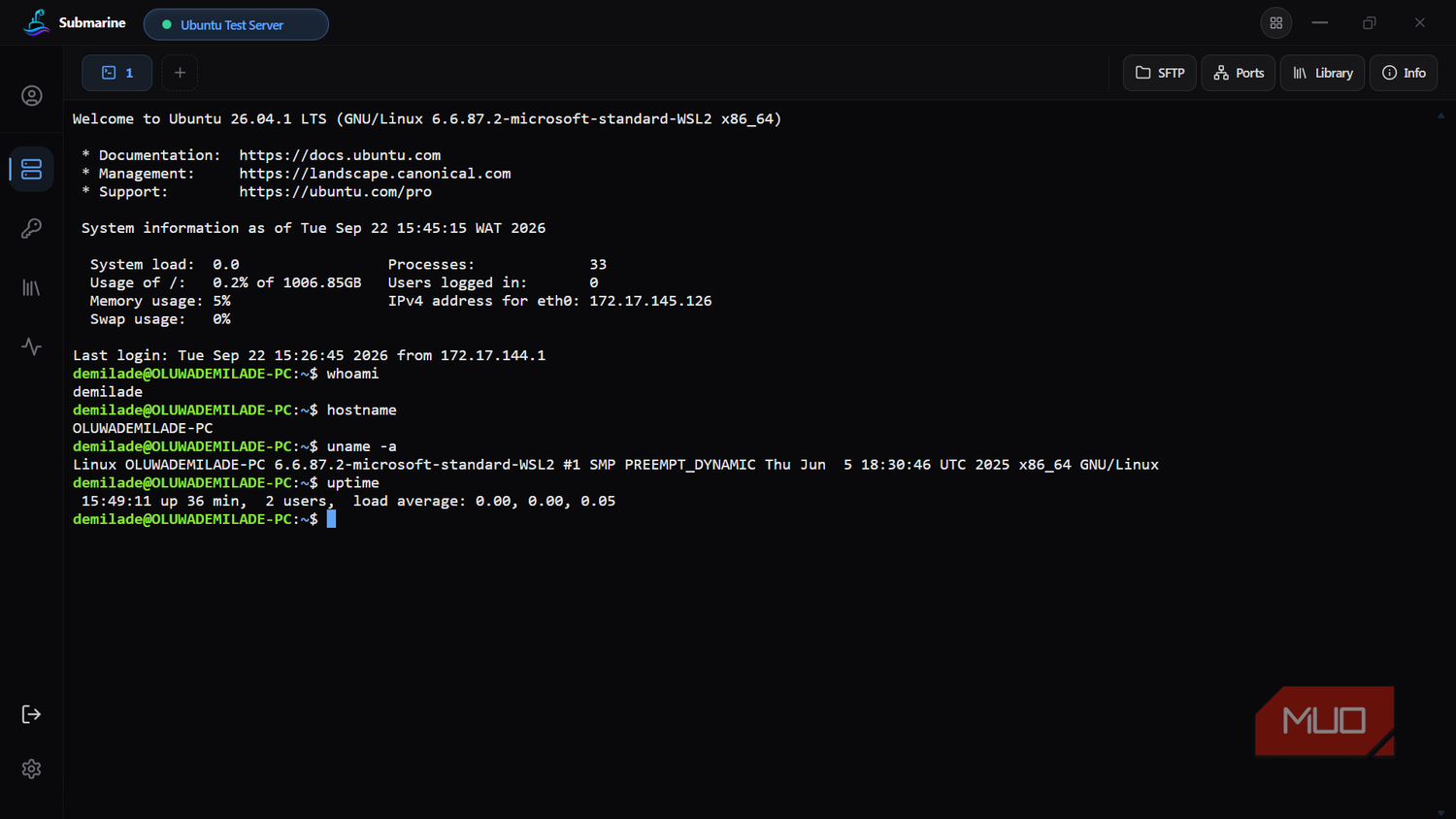
Task: Open the profile account icon in sidebar
Action: click(32, 96)
